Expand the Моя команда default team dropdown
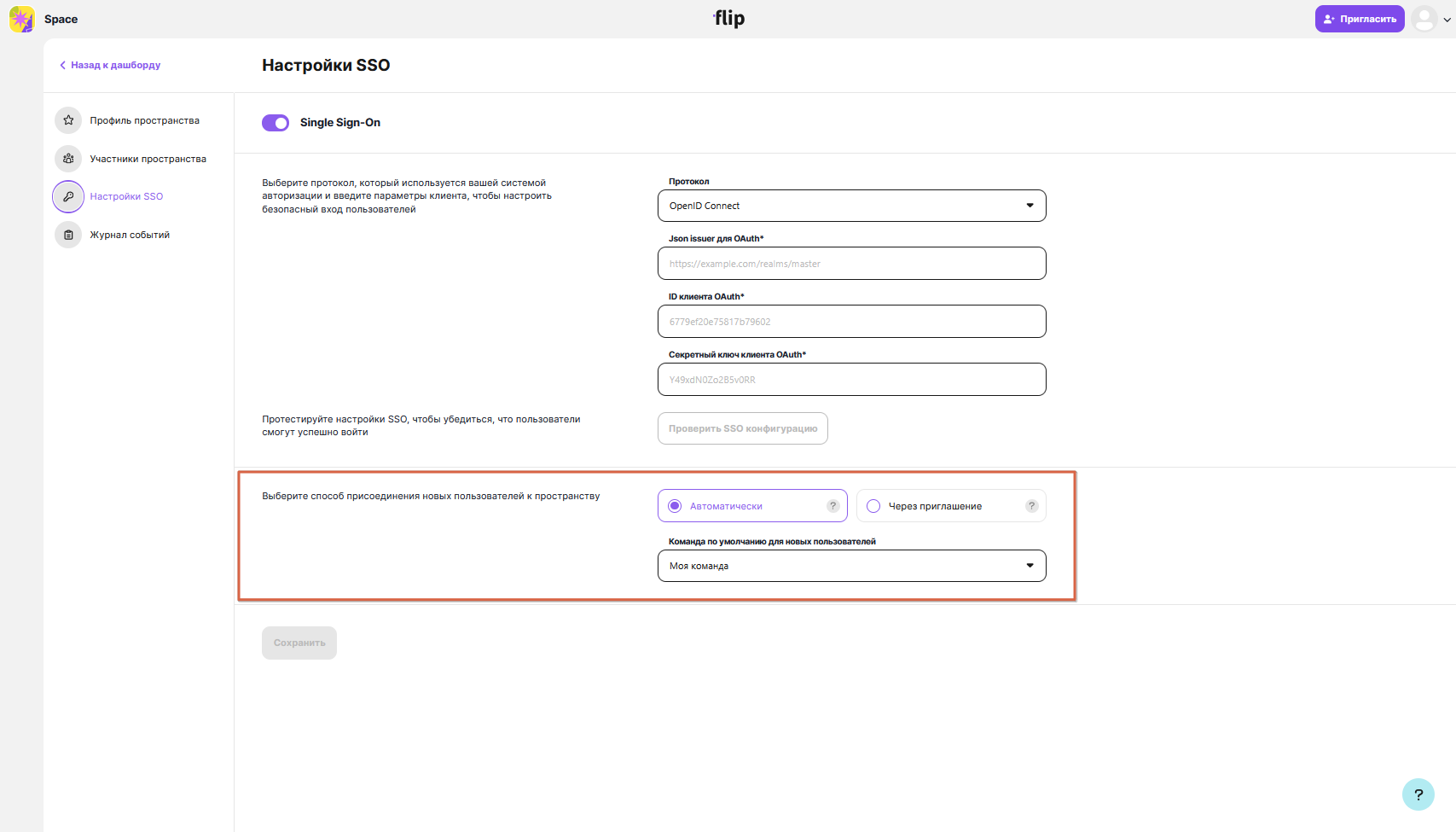This screenshot has width=1456, height=832. pyautogui.click(x=852, y=566)
